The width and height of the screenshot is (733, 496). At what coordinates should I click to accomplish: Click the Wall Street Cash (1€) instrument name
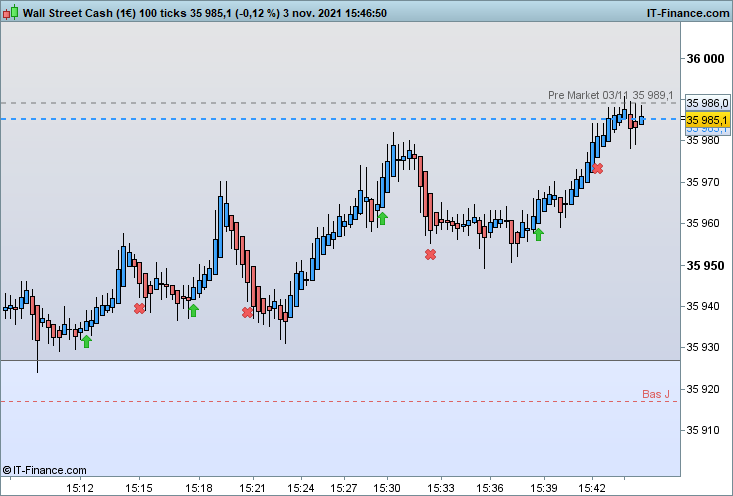79,13
